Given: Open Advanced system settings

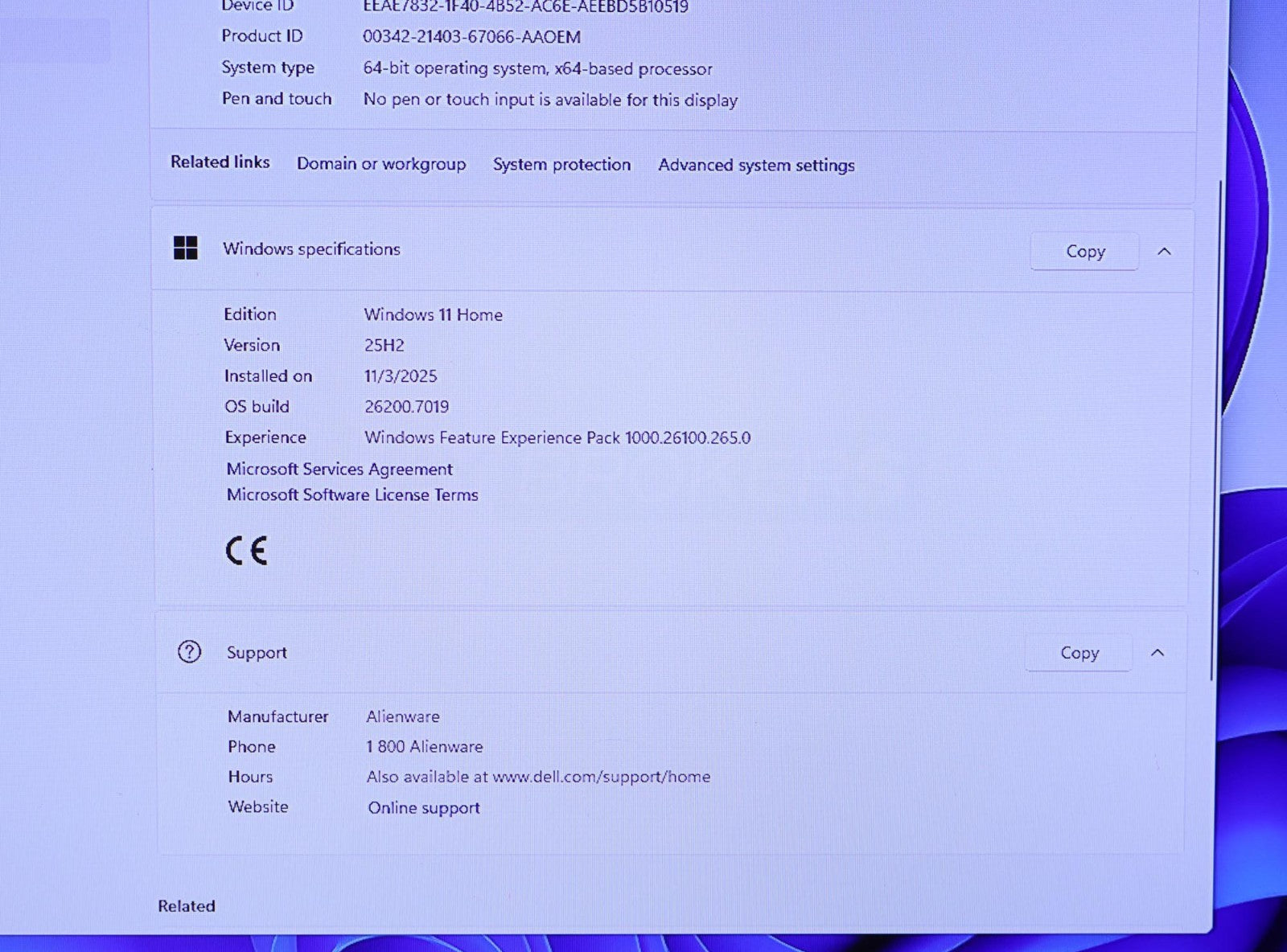Looking at the screenshot, I should click(x=756, y=166).
